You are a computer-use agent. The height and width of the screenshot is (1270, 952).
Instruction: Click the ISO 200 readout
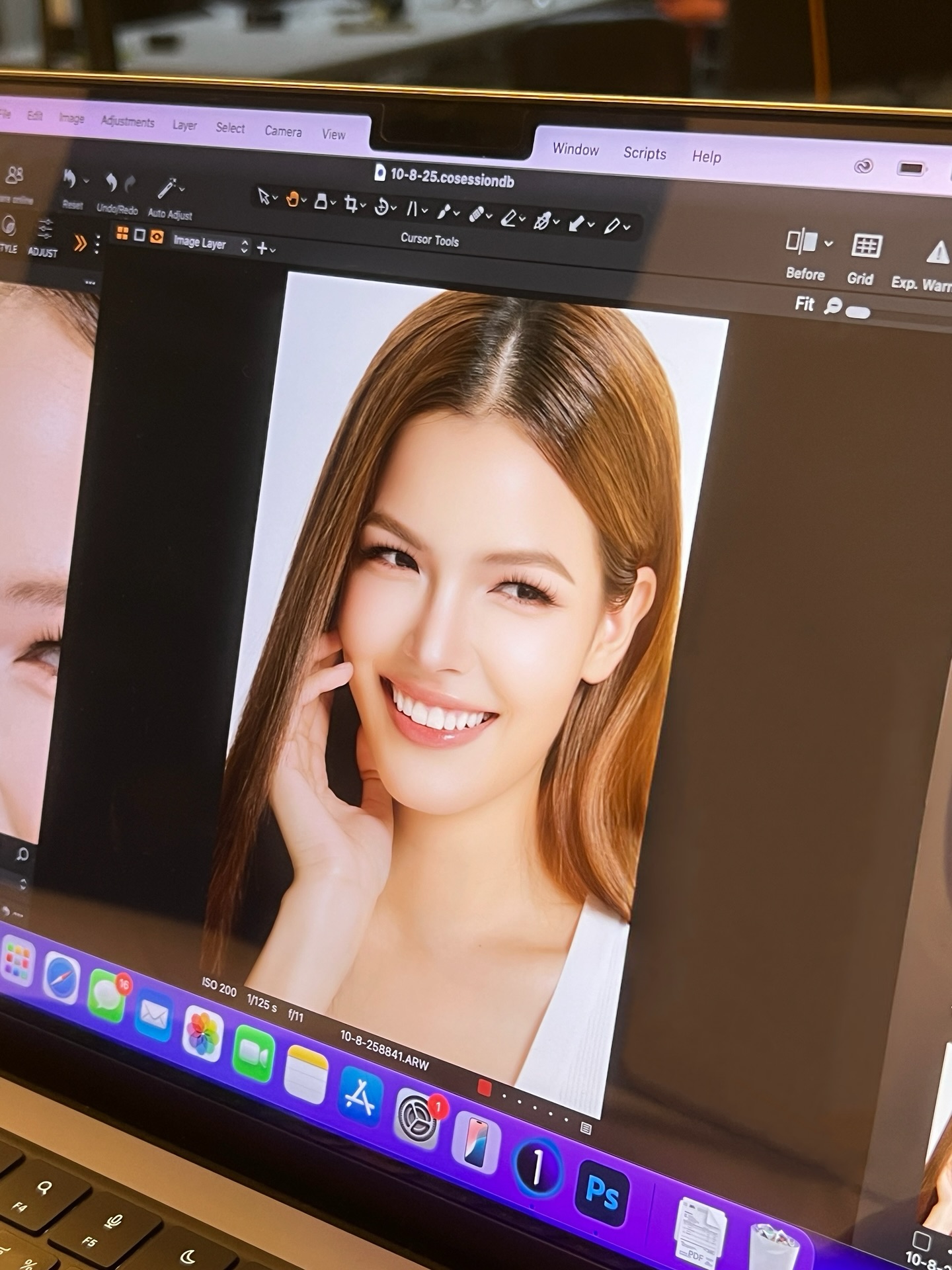click(219, 988)
